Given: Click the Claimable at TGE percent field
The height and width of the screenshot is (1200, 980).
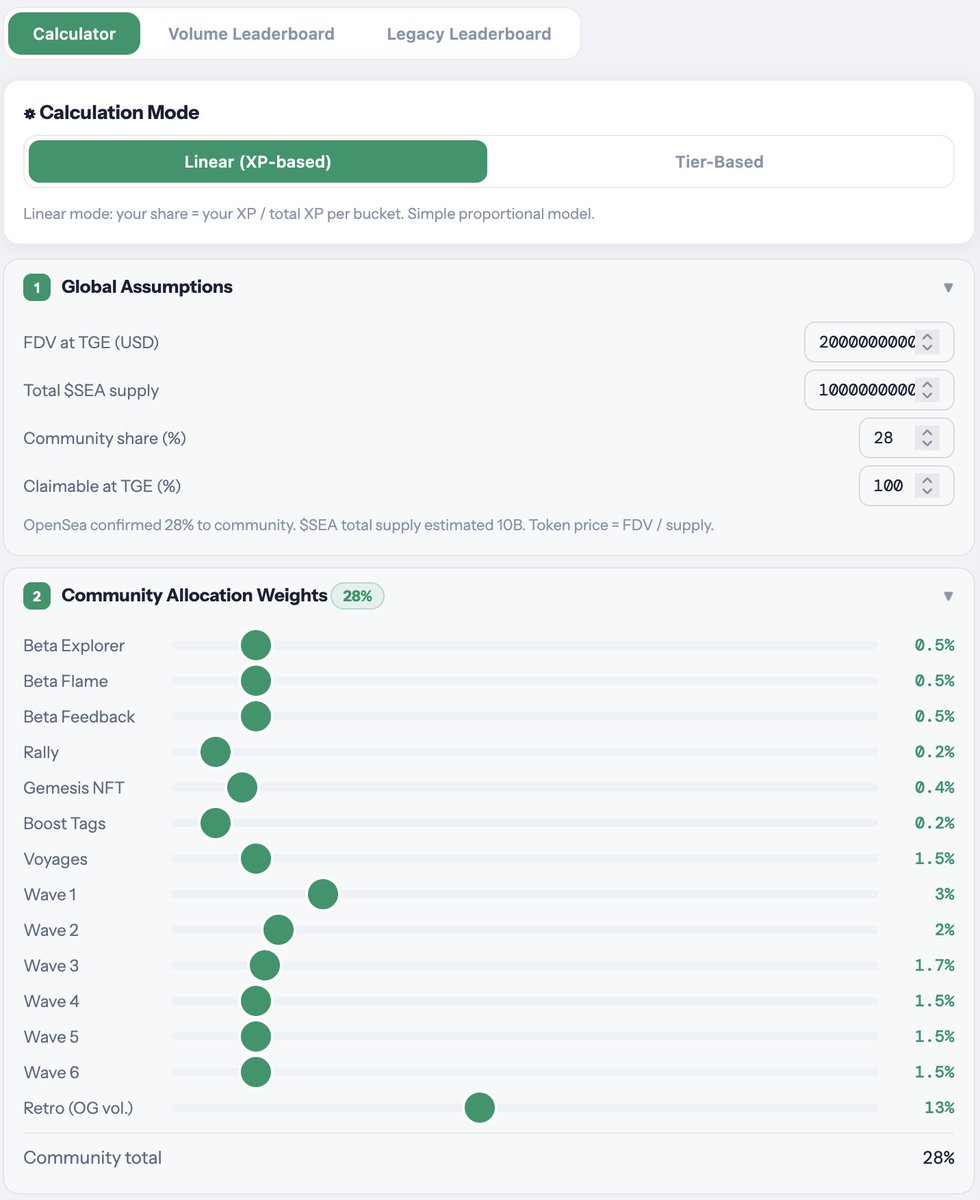Looking at the screenshot, I should [x=906, y=486].
